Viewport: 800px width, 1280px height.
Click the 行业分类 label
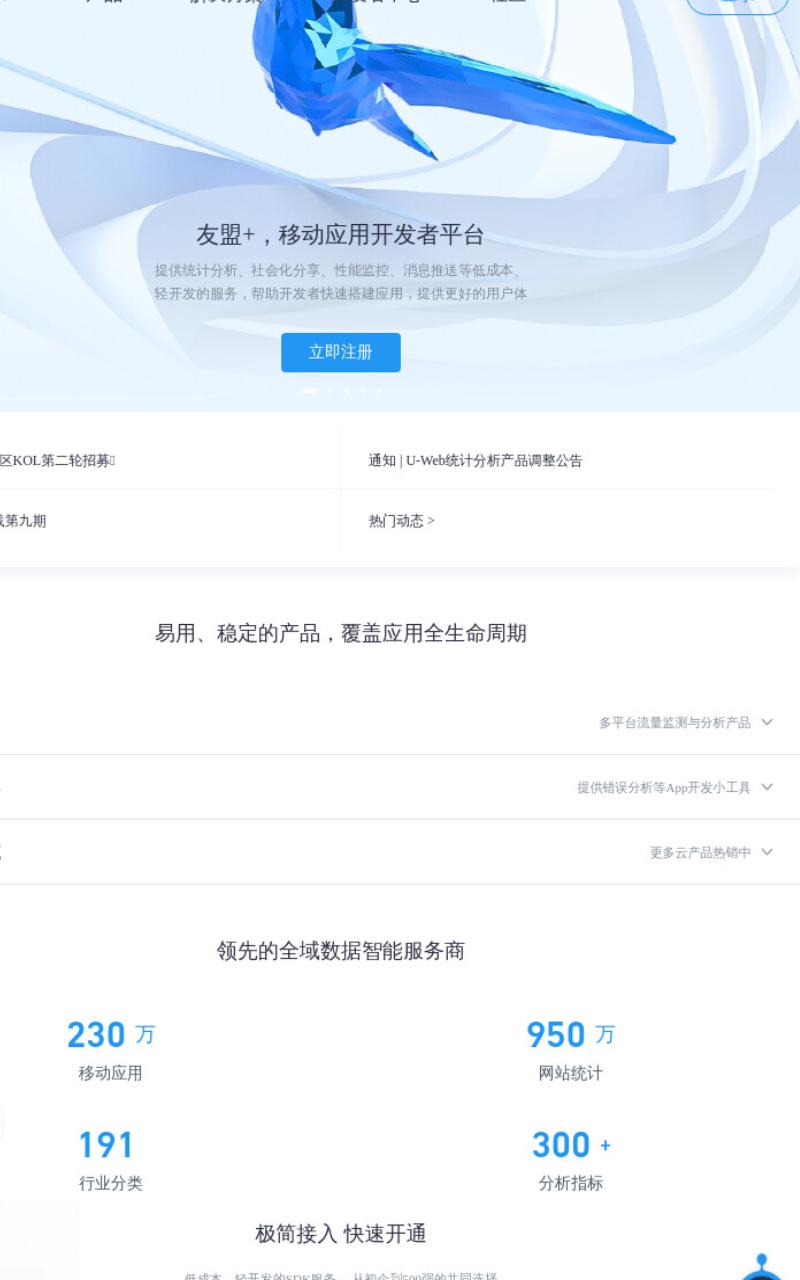pyautogui.click(x=111, y=1183)
